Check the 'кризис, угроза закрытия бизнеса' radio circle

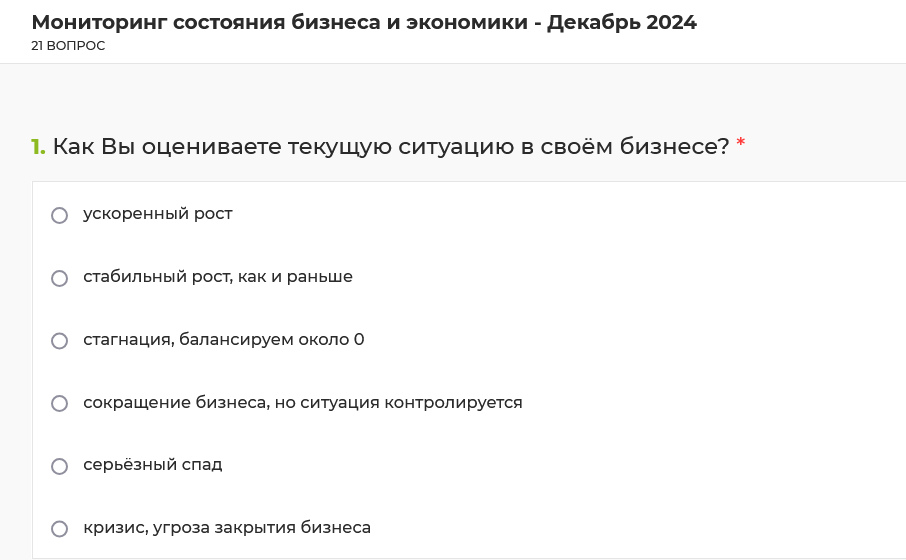[60, 529]
